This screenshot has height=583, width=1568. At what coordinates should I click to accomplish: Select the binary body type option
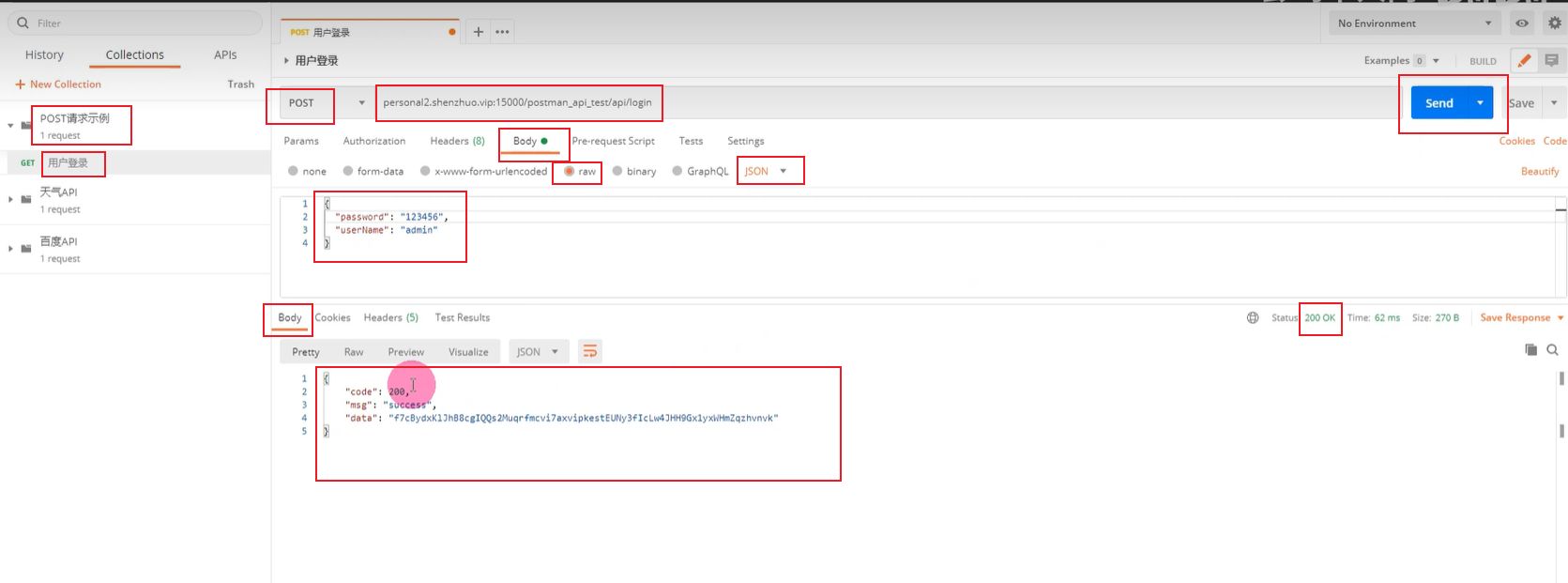point(617,172)
